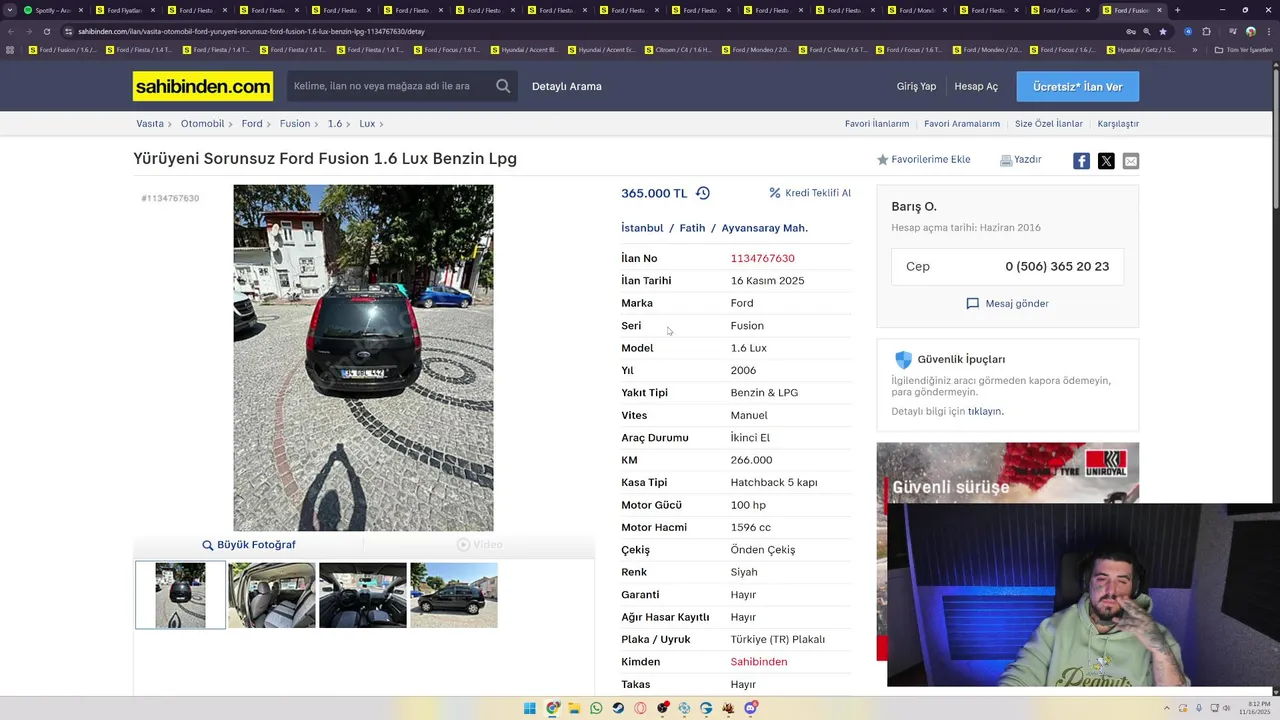The width and height of the screenshot is (1280, 720).
Task: Click the zoom magnifier icon in address bar
Action: 1147,31
